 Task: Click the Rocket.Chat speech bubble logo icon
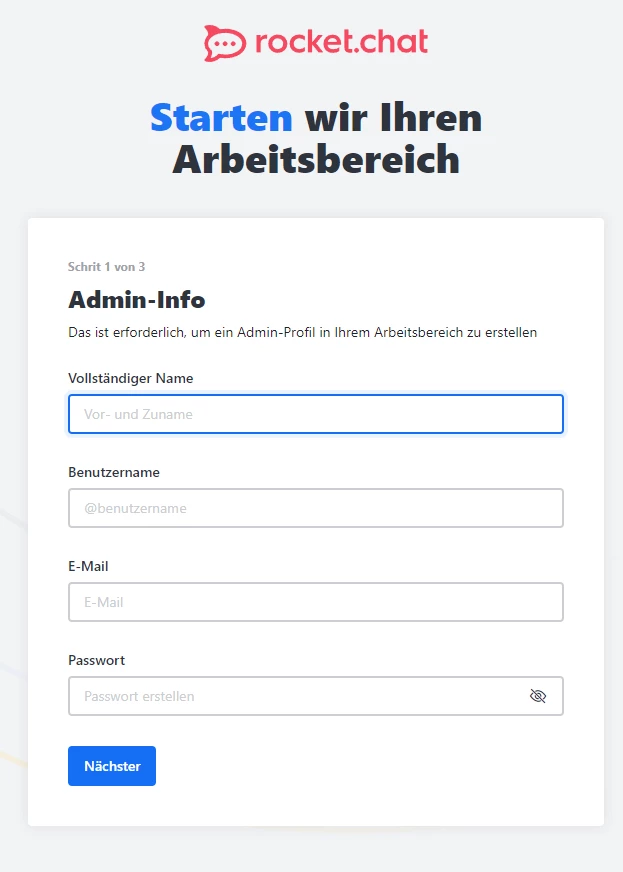(224, 43)
